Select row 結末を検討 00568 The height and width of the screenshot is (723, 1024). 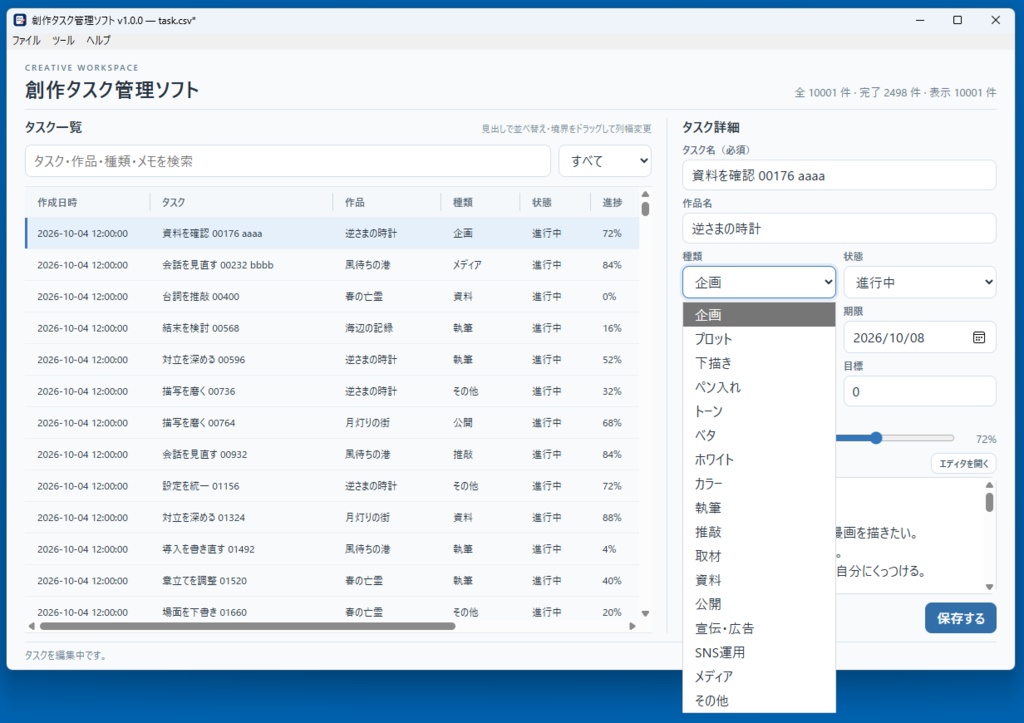pyautogui.click(x=332, y=328)
